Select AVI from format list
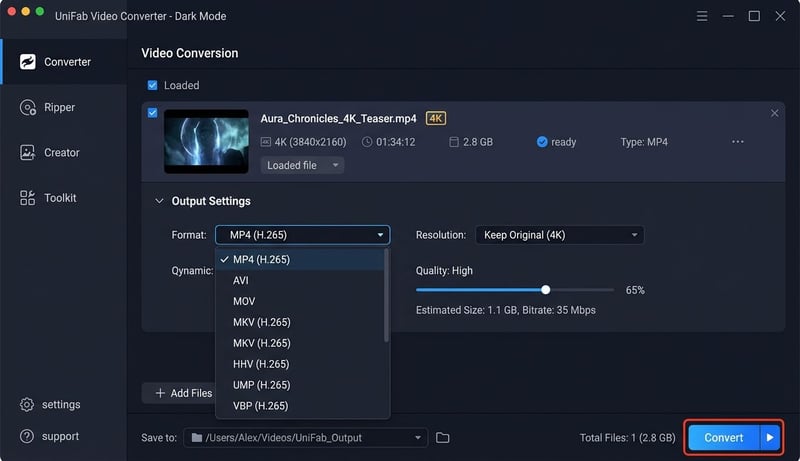Image resolution: width=800 pixels, height=461 pixels. [300, 280]
